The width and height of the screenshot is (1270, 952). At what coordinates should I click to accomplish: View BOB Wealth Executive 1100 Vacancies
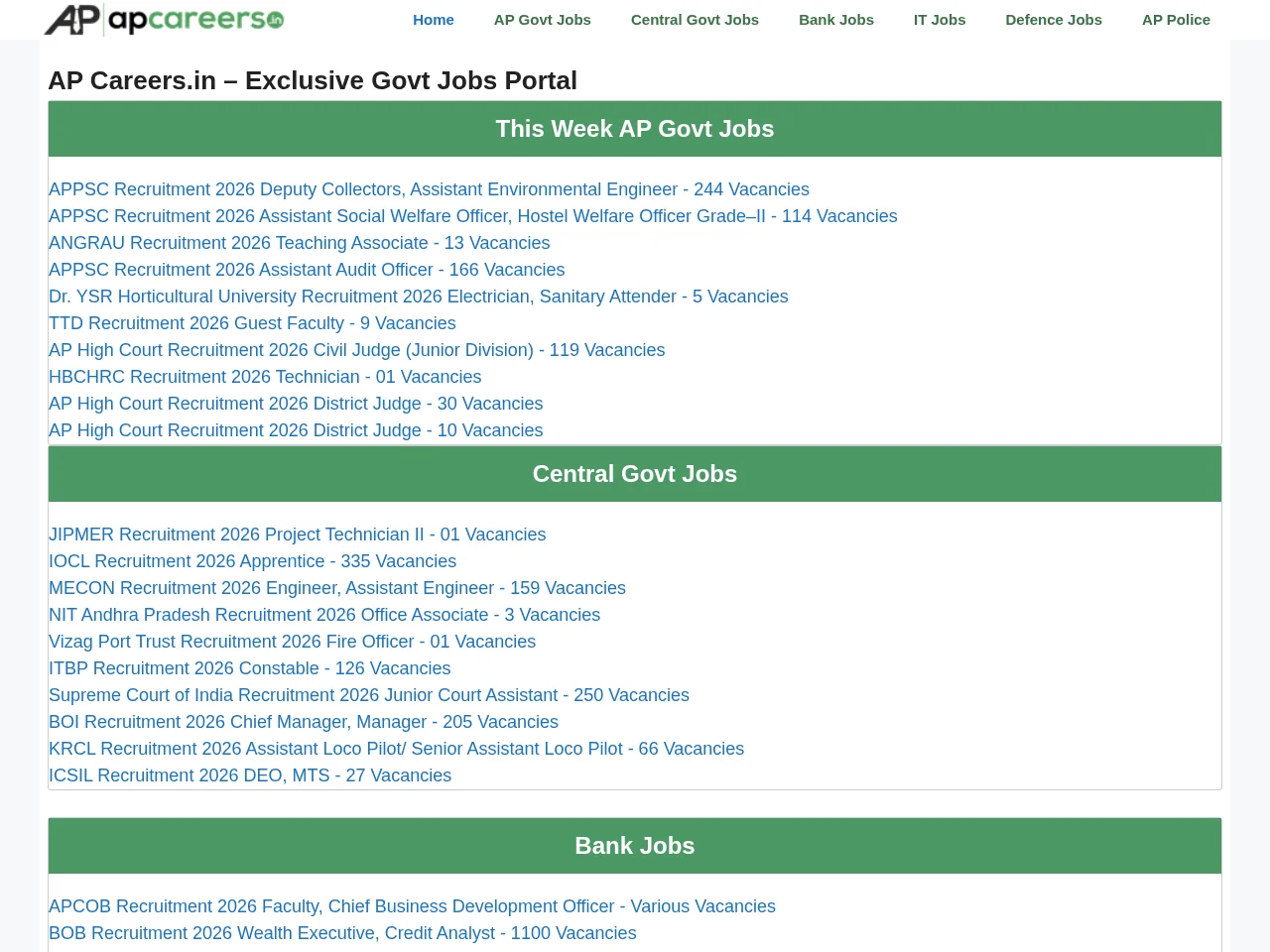pyautogui.click(x=342, y=933)
